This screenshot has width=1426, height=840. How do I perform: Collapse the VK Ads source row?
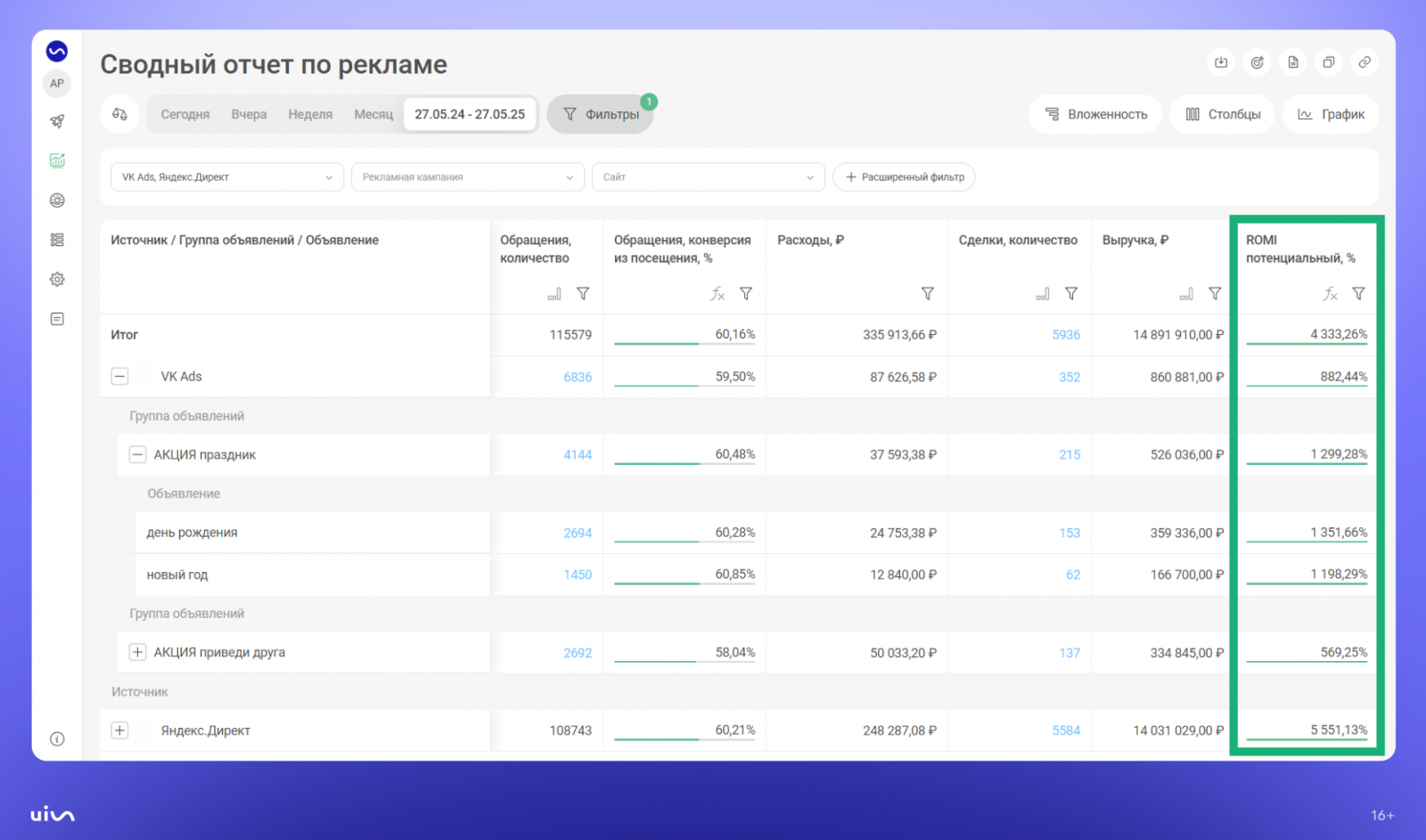[x=119, y=377]
